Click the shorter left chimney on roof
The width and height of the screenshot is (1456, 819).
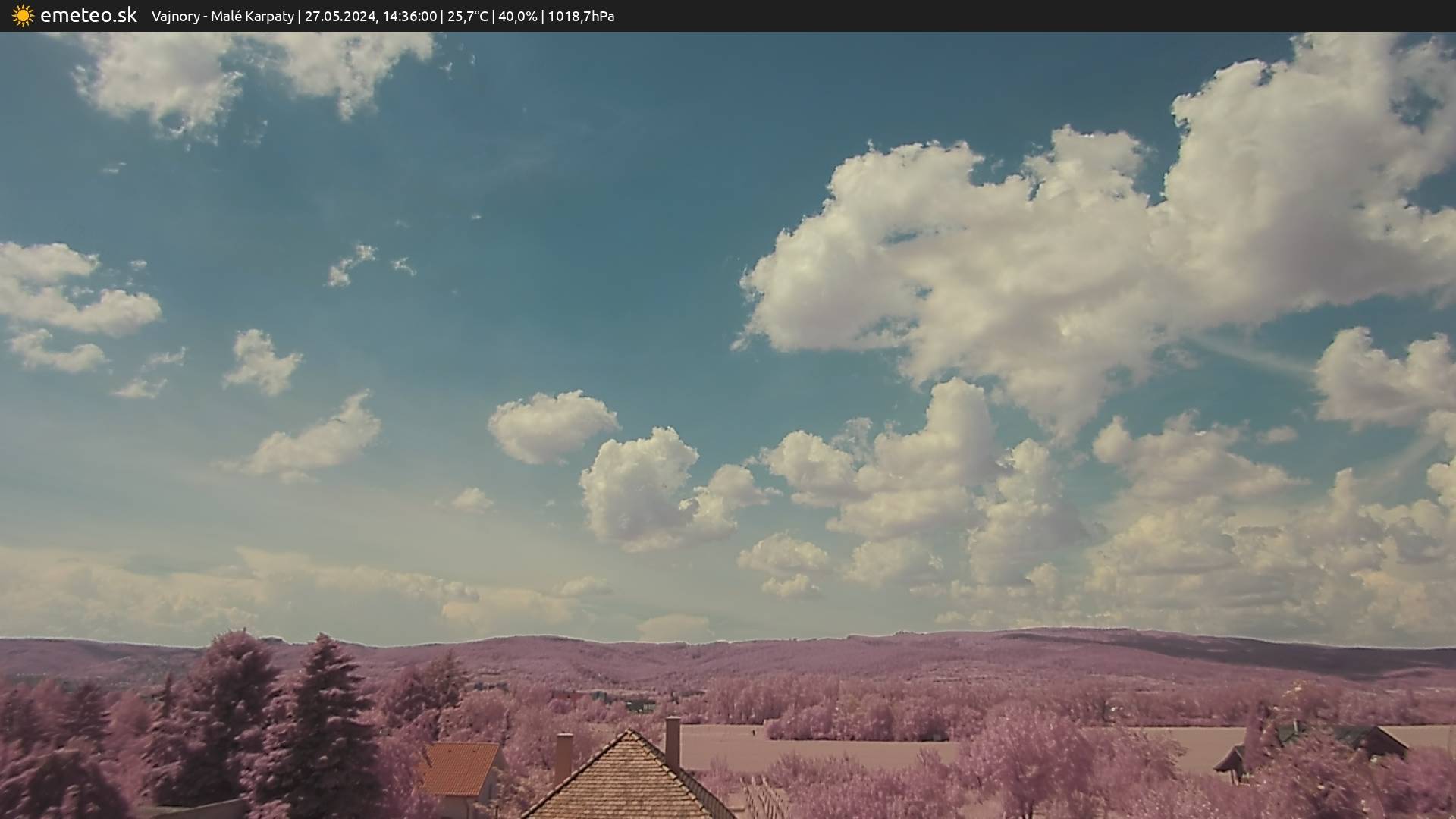click(x=563, y=756)
